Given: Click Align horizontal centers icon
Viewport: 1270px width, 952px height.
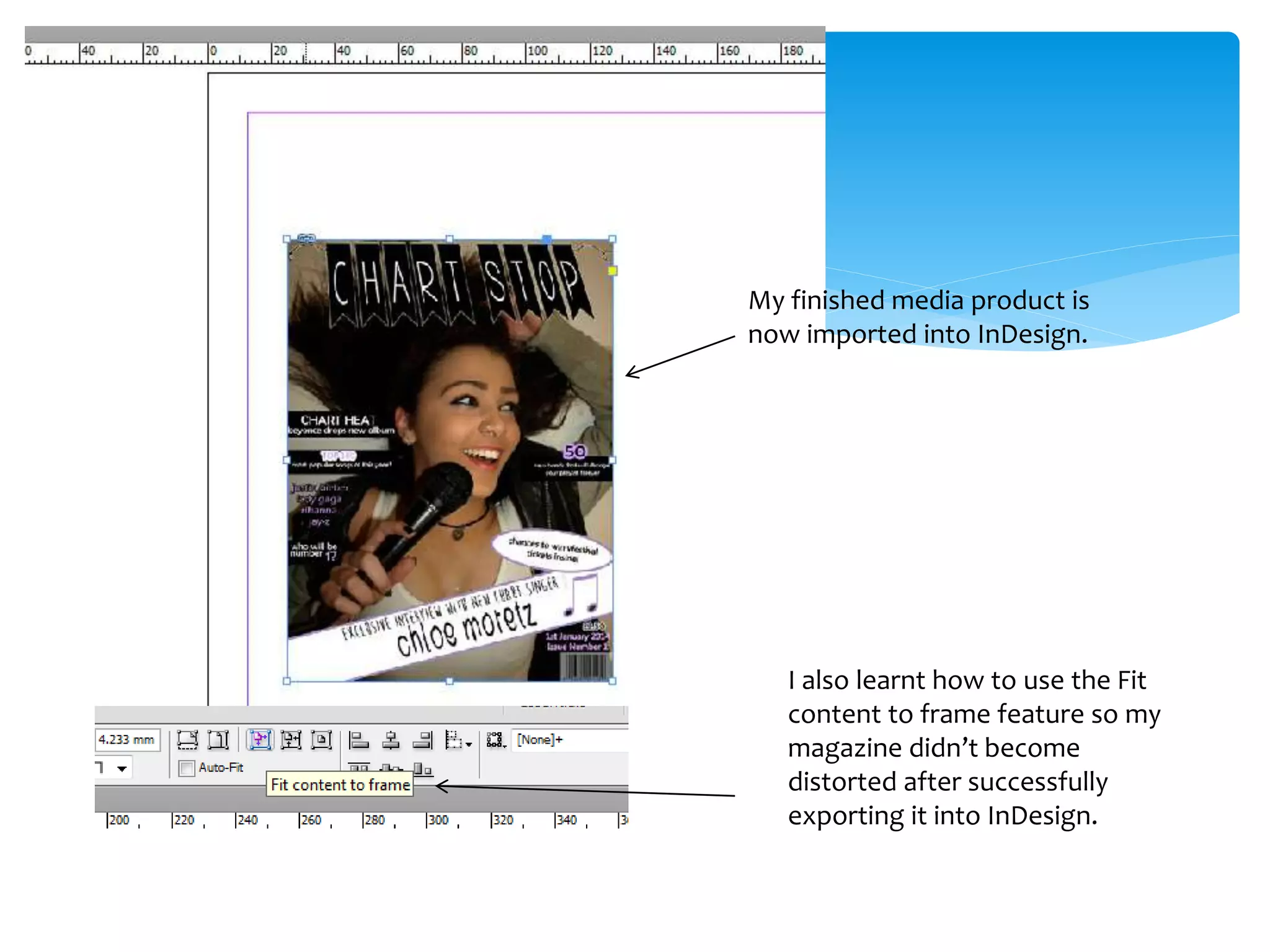Looking at the screenshot, I should tap(391, 739).
